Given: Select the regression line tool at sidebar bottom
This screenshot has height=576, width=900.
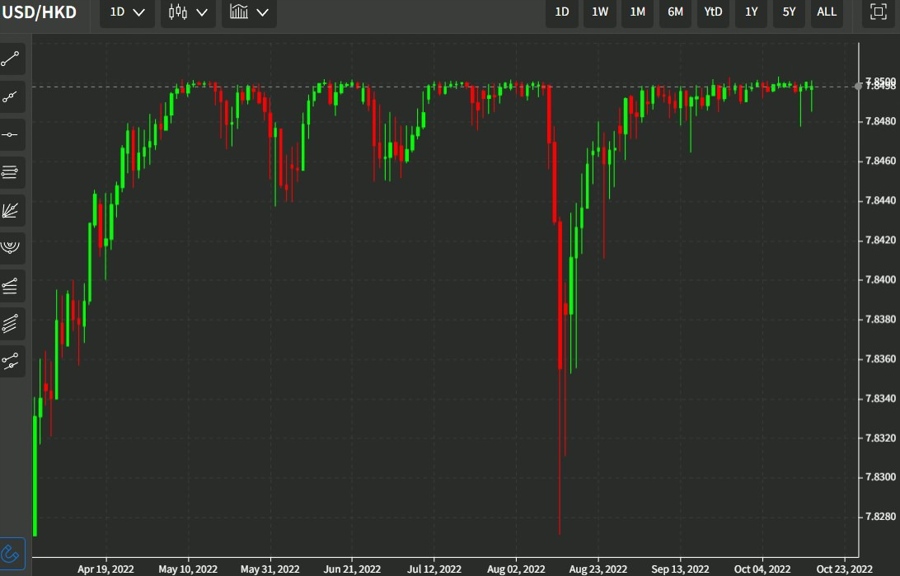Looking at the screenshot, I should click(11, 361).
